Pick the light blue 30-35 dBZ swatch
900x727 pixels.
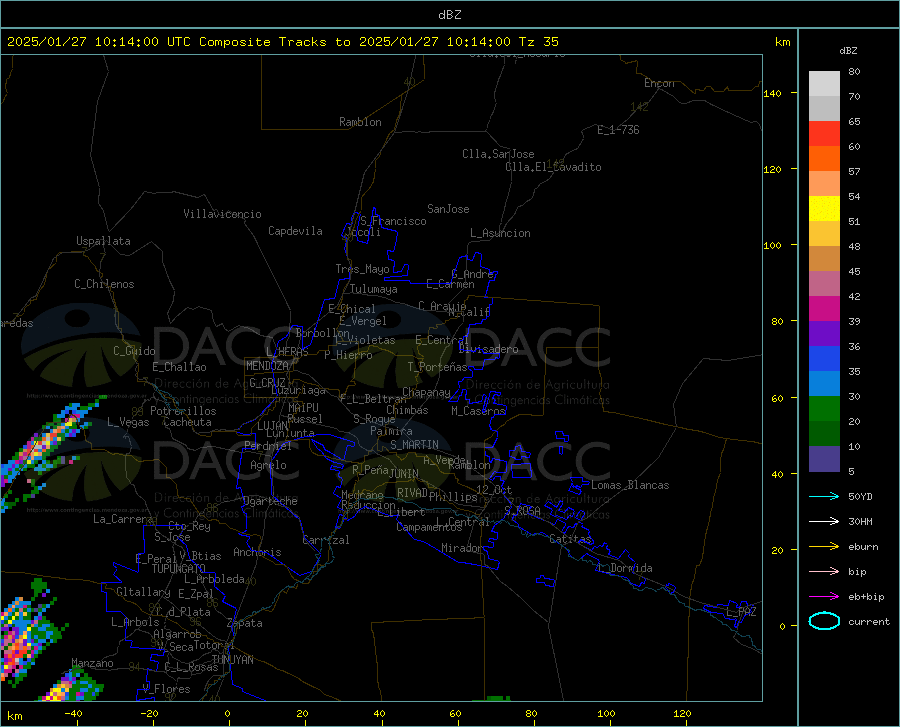click(x=824, y=384)
